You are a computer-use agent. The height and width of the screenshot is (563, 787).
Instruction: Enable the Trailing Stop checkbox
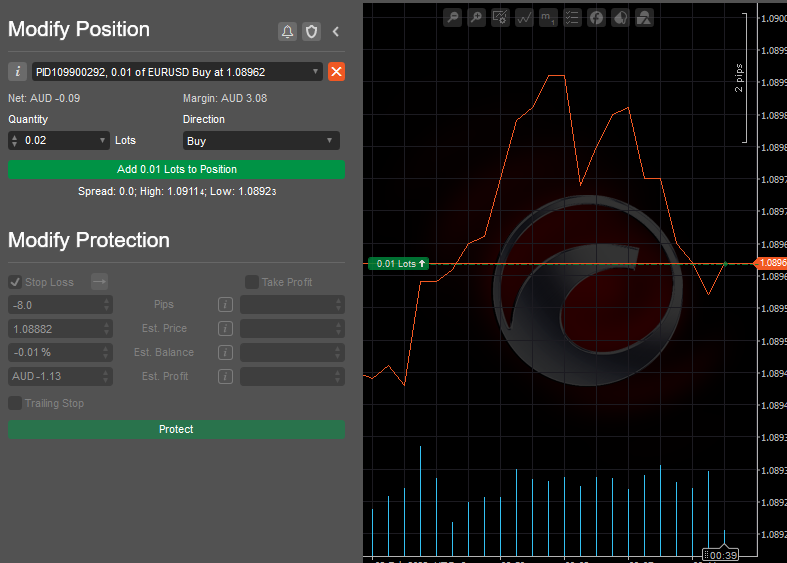point(16,403)
